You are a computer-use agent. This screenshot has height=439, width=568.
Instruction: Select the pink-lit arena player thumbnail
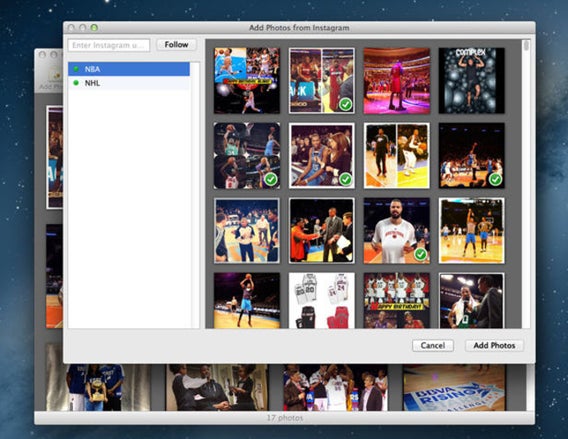click(397, 80)
